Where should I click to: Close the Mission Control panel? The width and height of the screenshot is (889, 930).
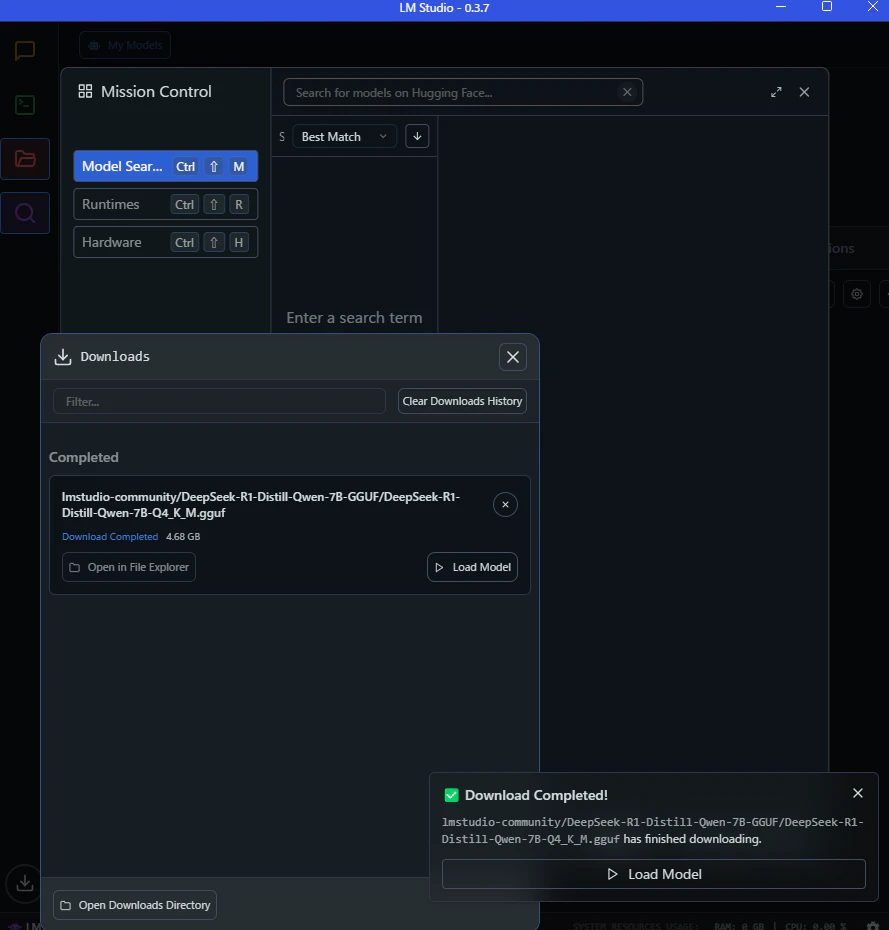(804, 92)
